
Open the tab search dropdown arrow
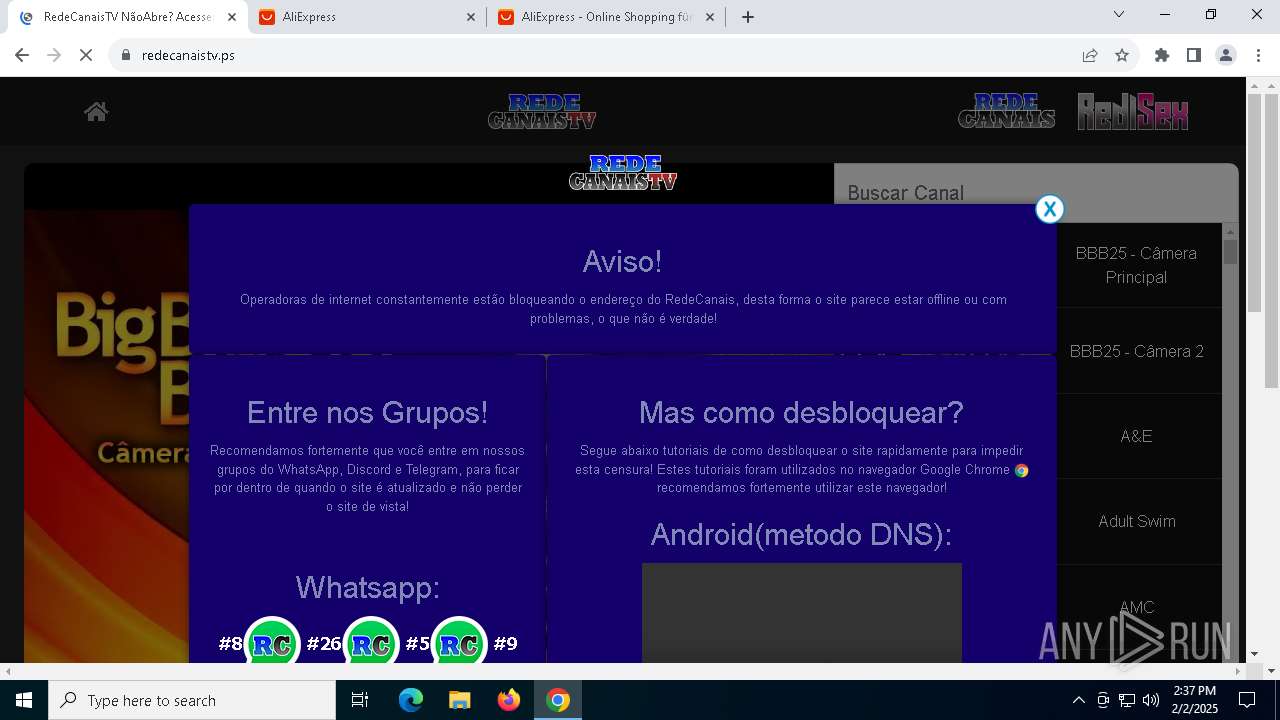1119,14
